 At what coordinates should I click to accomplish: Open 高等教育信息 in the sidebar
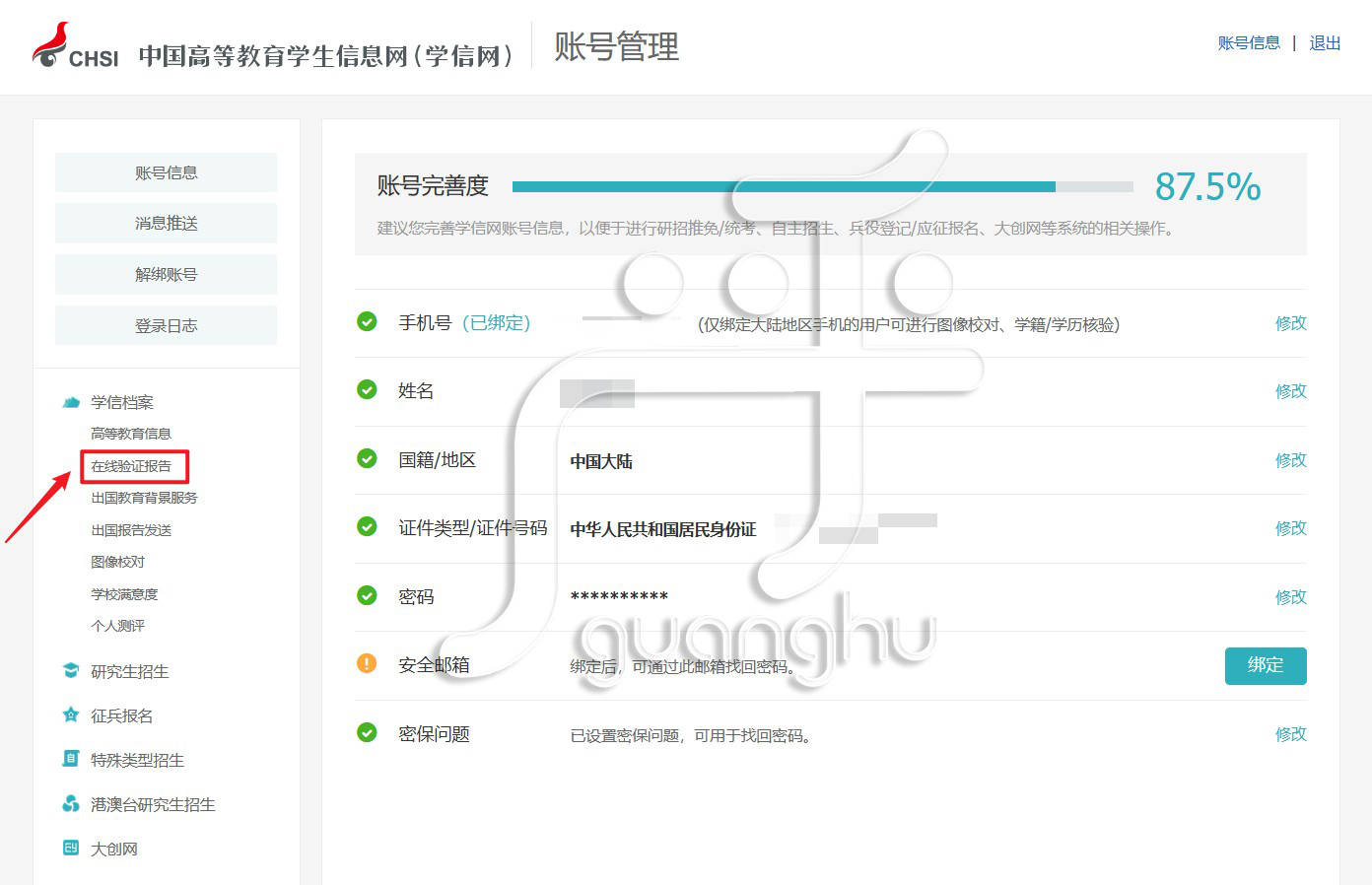(130, 433)
